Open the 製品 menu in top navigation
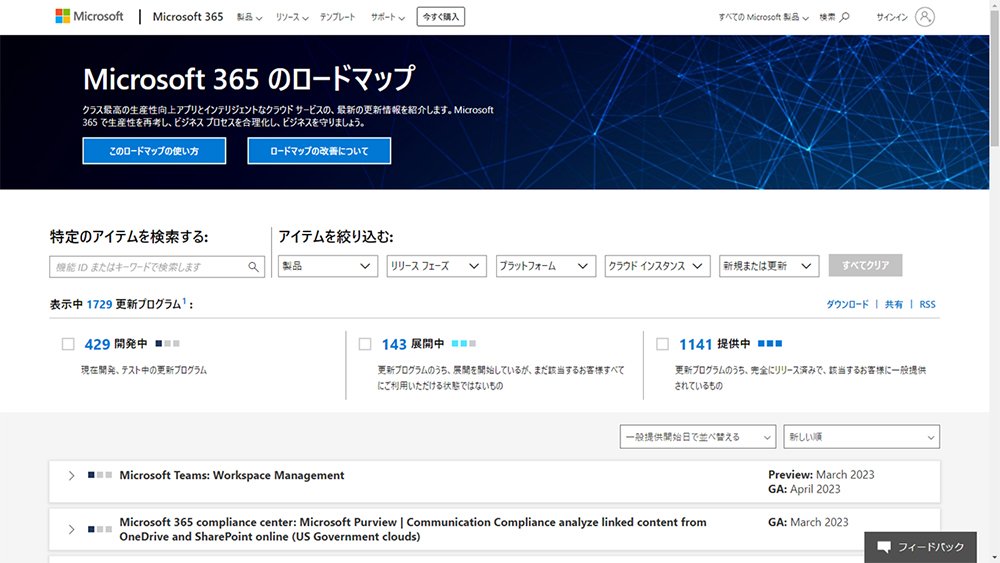Screen dimensions: 1000x563 click(249, 17)
